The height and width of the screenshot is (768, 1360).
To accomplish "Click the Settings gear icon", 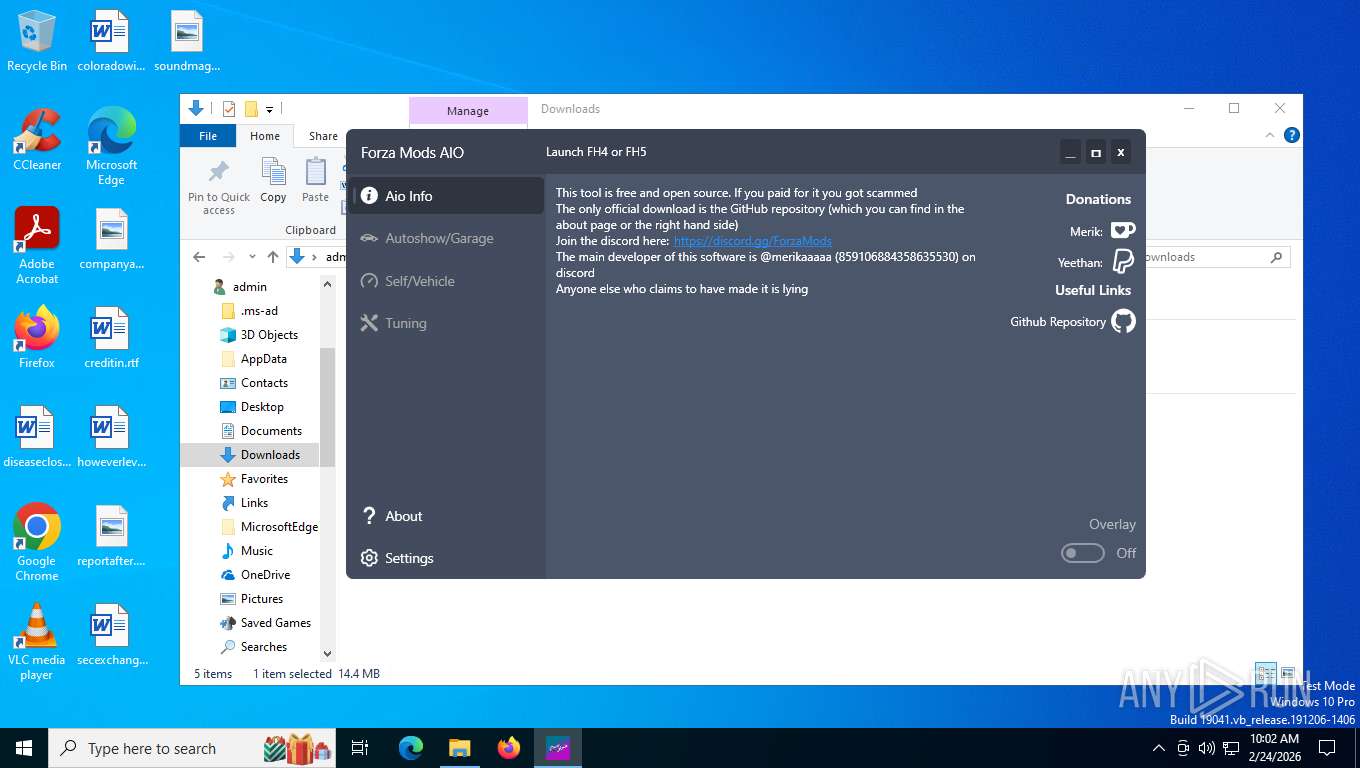I will point(369,558).
